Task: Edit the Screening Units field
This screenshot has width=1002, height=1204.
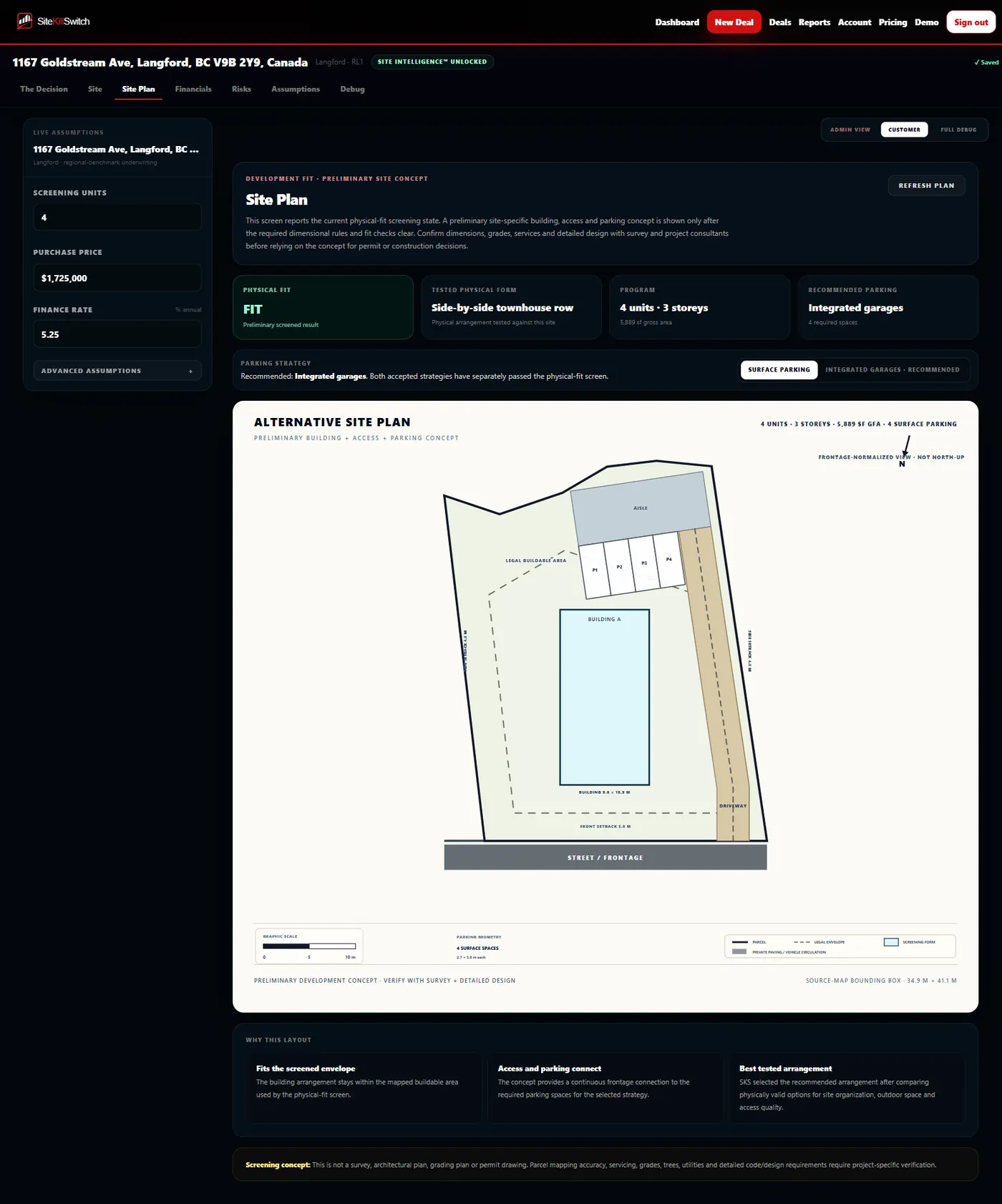Action: [117, 218]
